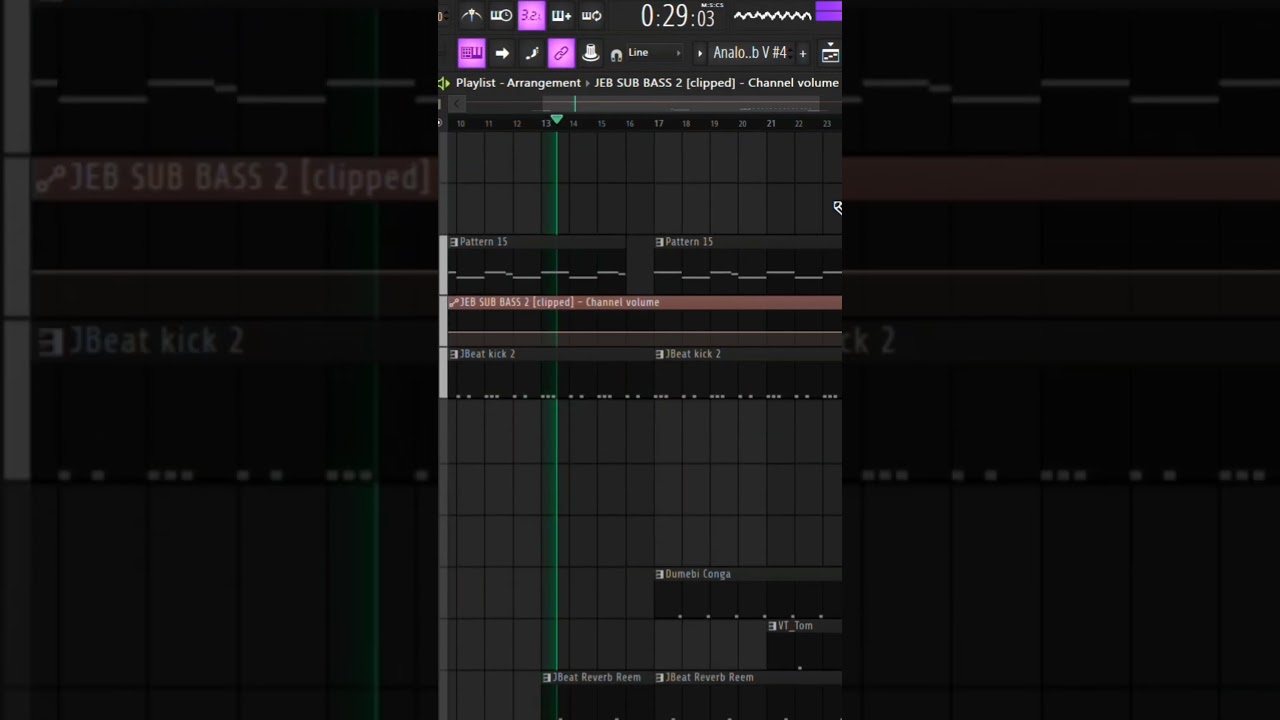
Task: Click the playlist horizontal scrollbar thumb
Action: [680, 104]
